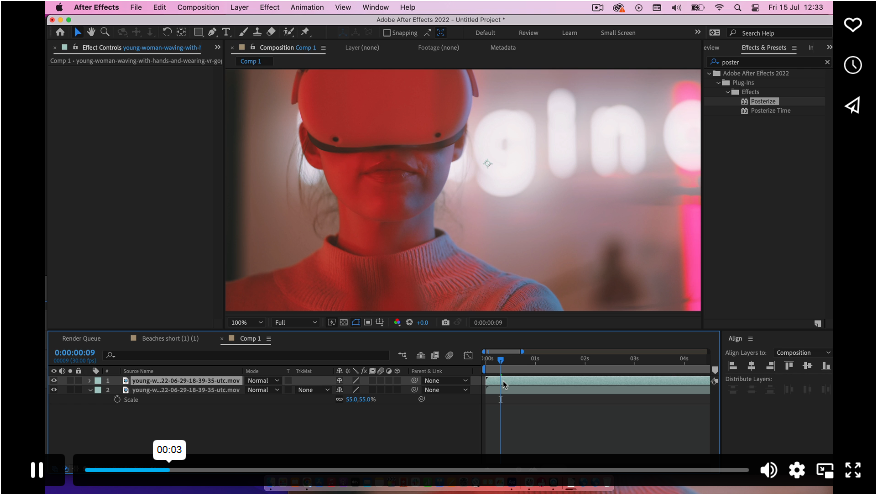Open the Graph Editor icon in timeline
Viewport: 877px width, 494px height.
click(468, 355)
